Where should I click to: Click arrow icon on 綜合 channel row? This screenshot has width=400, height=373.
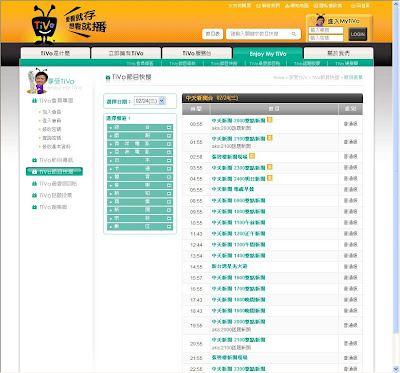169,127
